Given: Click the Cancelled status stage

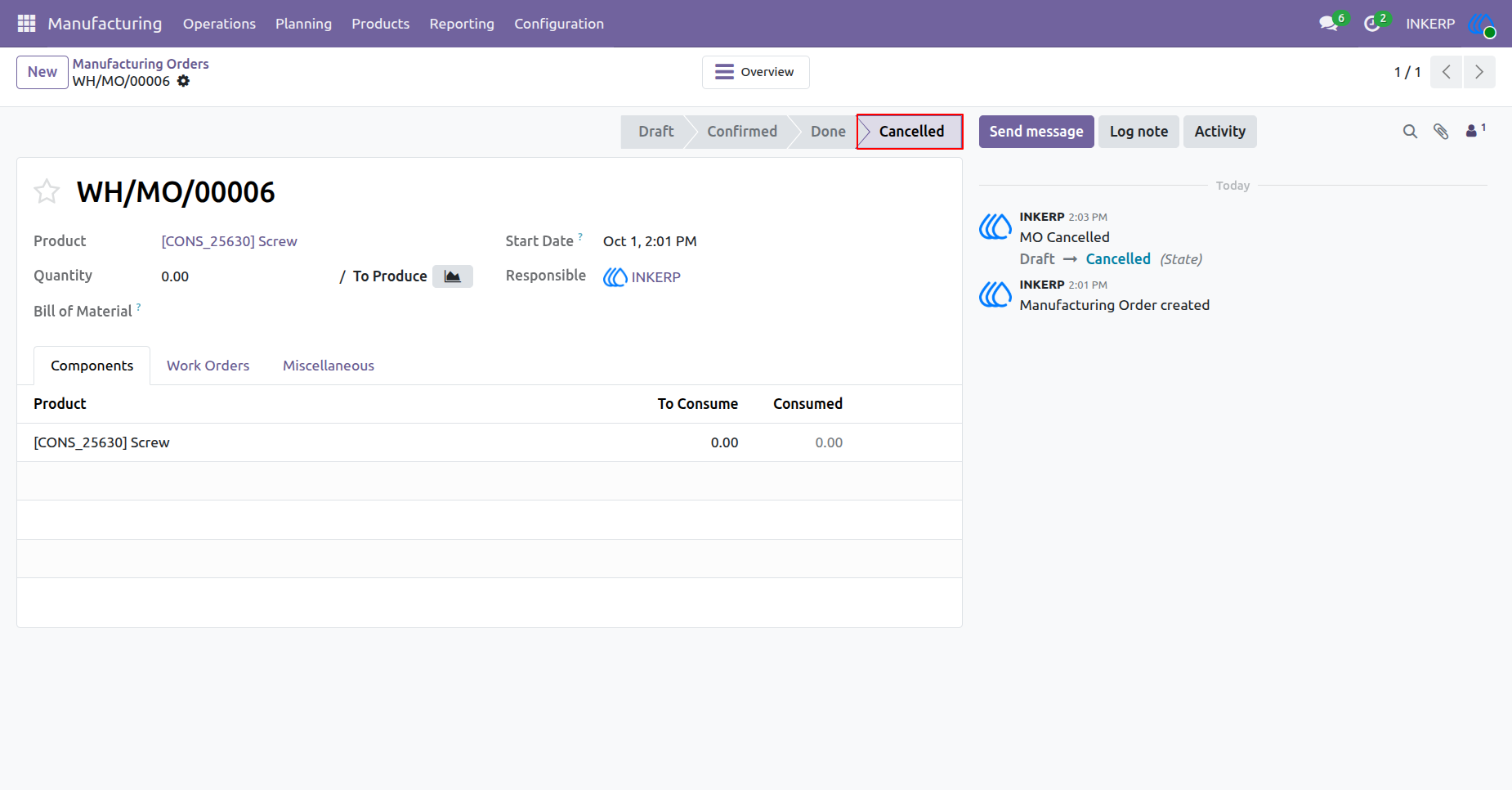Looking at the screenshot, I should point(911,132).
